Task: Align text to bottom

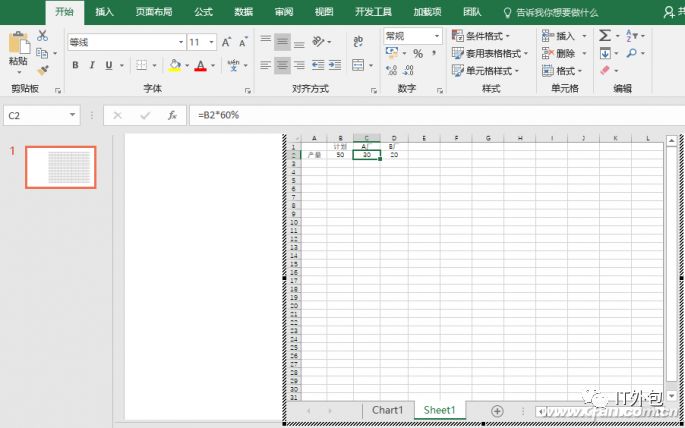Action: pos(299,43)
